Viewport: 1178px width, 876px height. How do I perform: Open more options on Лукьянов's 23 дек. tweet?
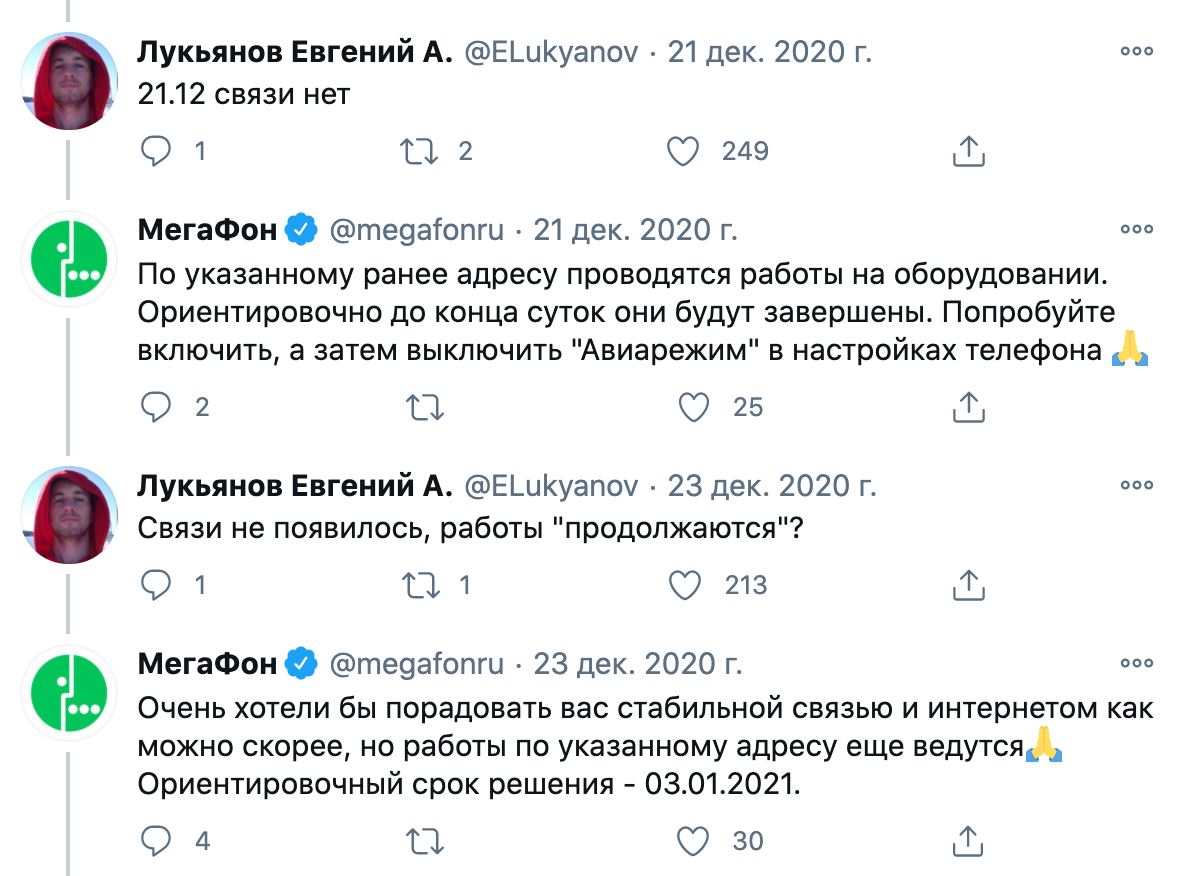[x=1137, y=486]
